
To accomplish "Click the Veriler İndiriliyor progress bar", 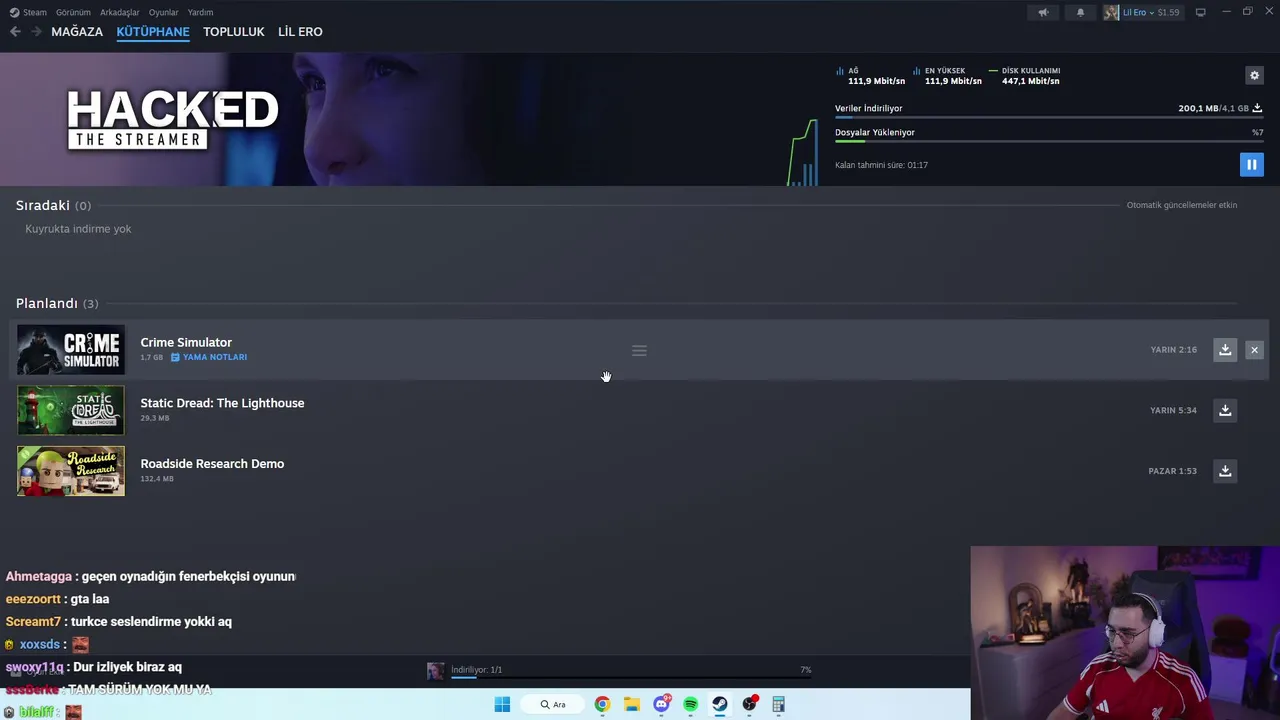I will click(1049, 118).
